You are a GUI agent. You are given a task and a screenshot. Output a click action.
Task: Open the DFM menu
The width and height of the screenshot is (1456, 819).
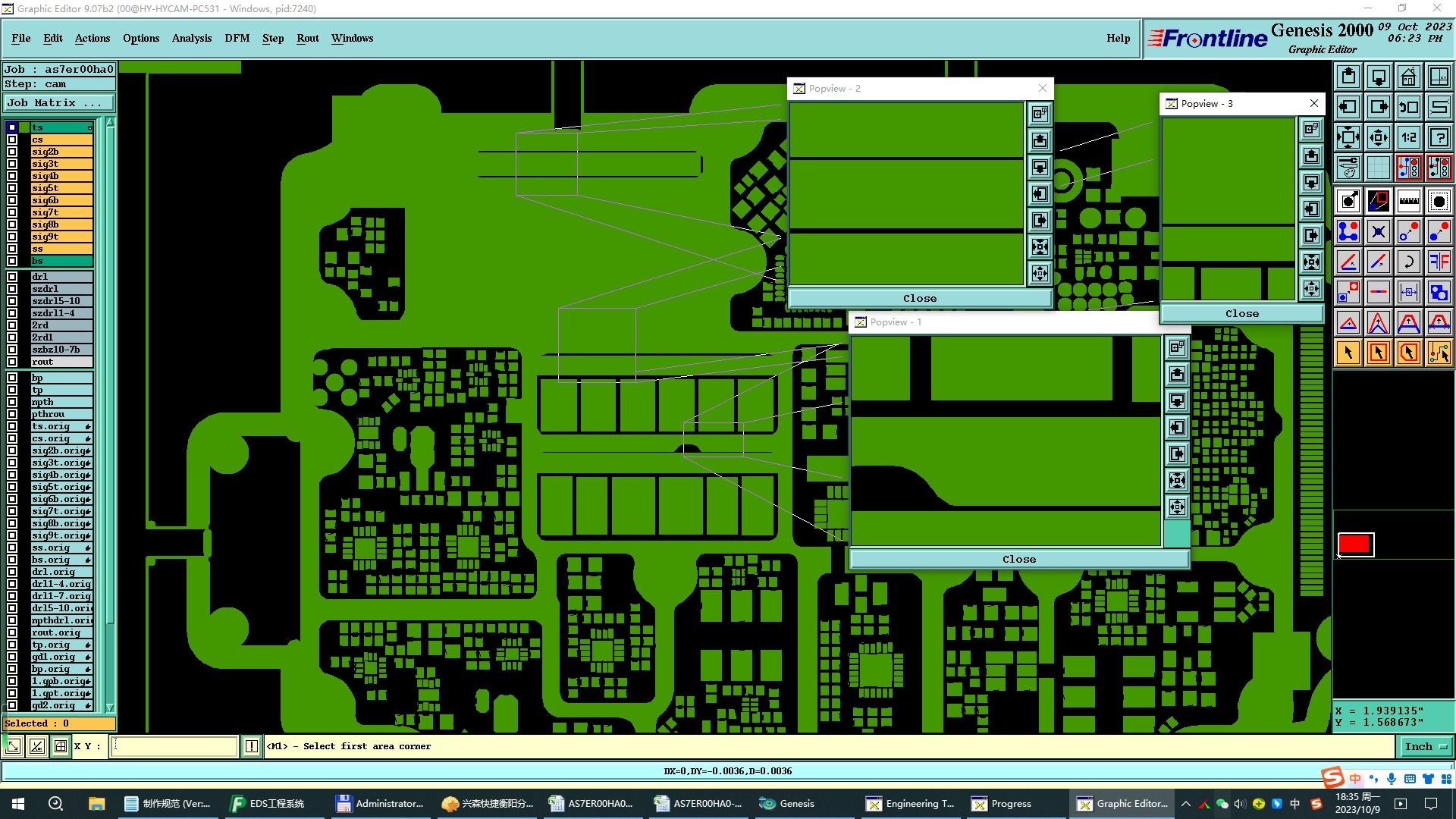coord(237,38)
